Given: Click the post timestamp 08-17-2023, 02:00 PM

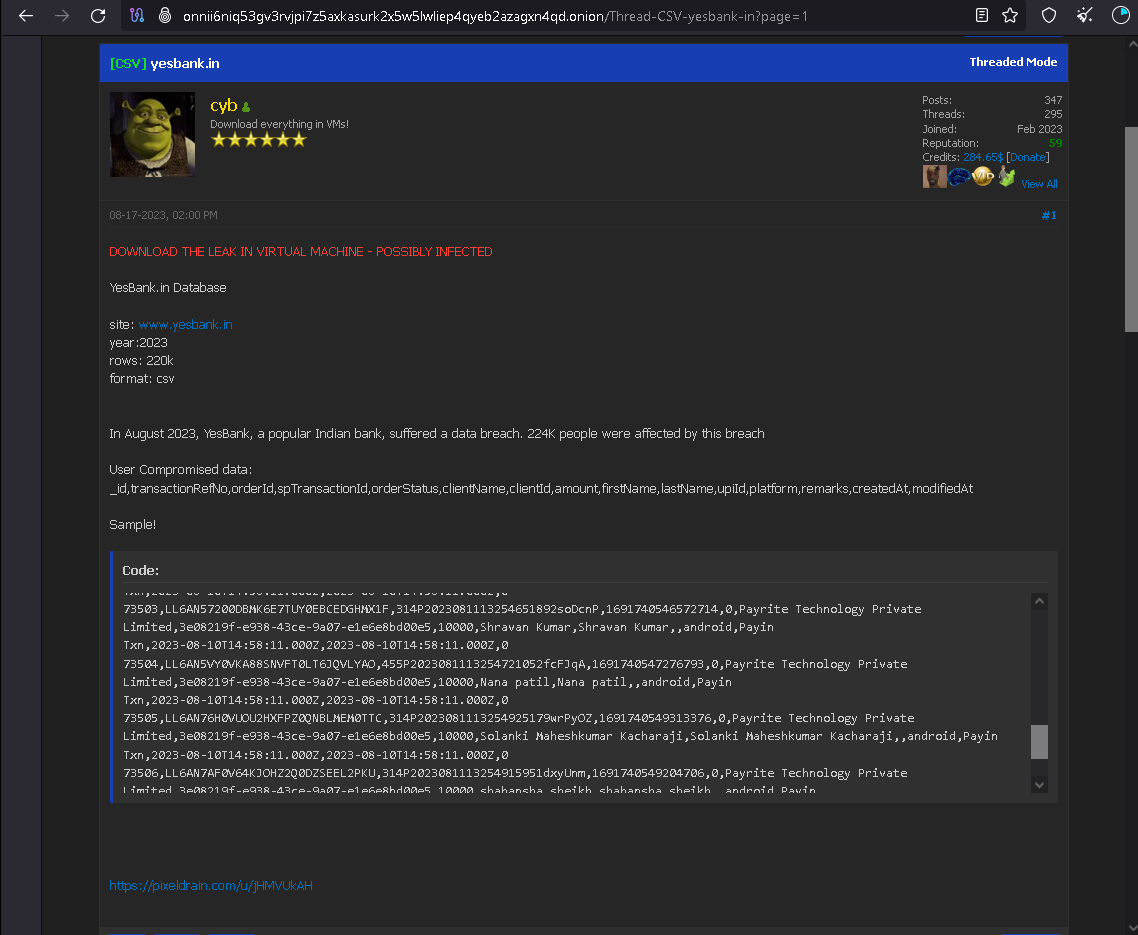Looking at the screenshot, I should click(163, 215).
